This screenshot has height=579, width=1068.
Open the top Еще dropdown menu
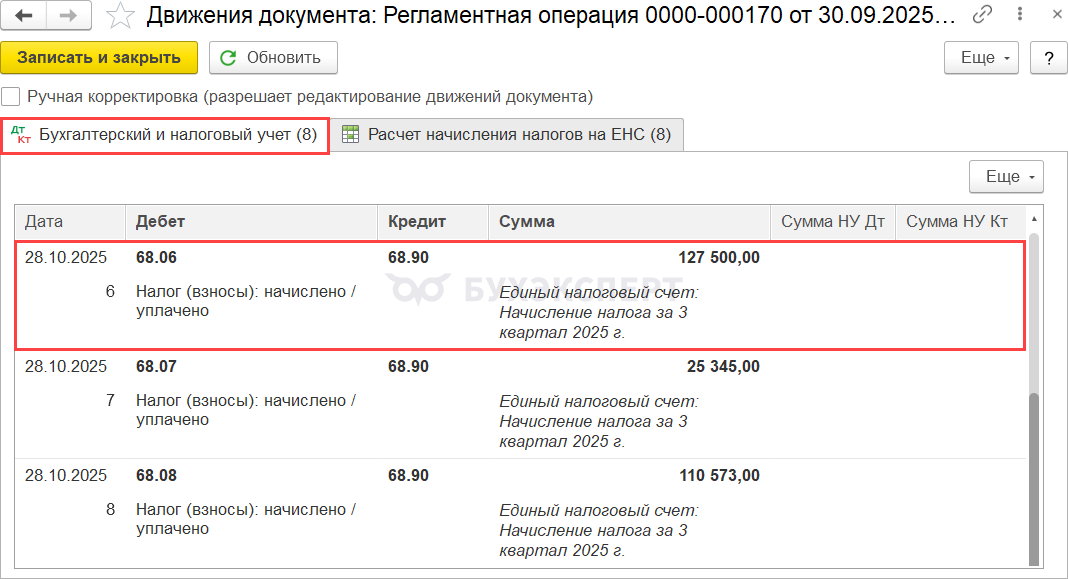pyautogui.click(x=980, y=58)
